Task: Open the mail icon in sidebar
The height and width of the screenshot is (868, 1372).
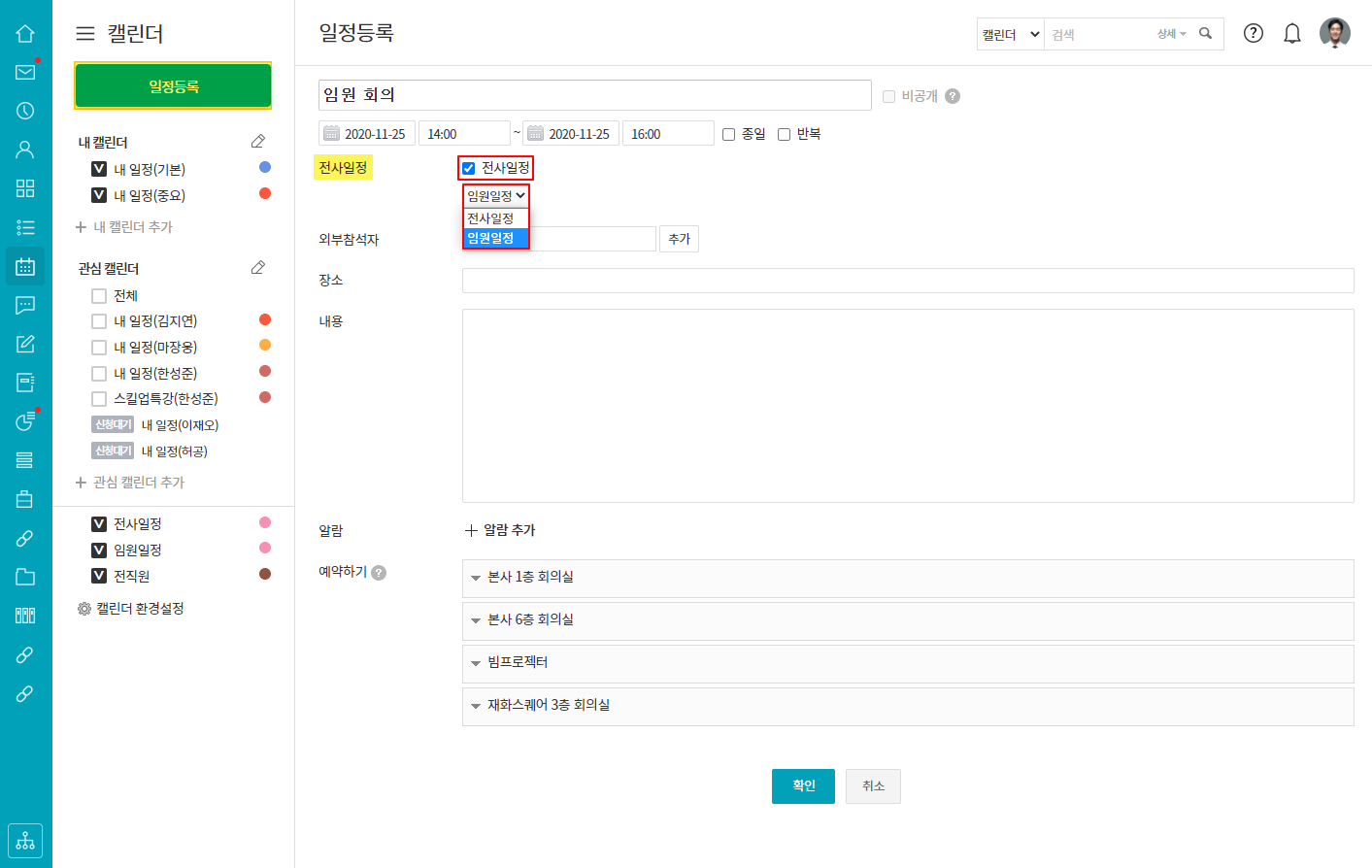Action: (x=25, y=72)
